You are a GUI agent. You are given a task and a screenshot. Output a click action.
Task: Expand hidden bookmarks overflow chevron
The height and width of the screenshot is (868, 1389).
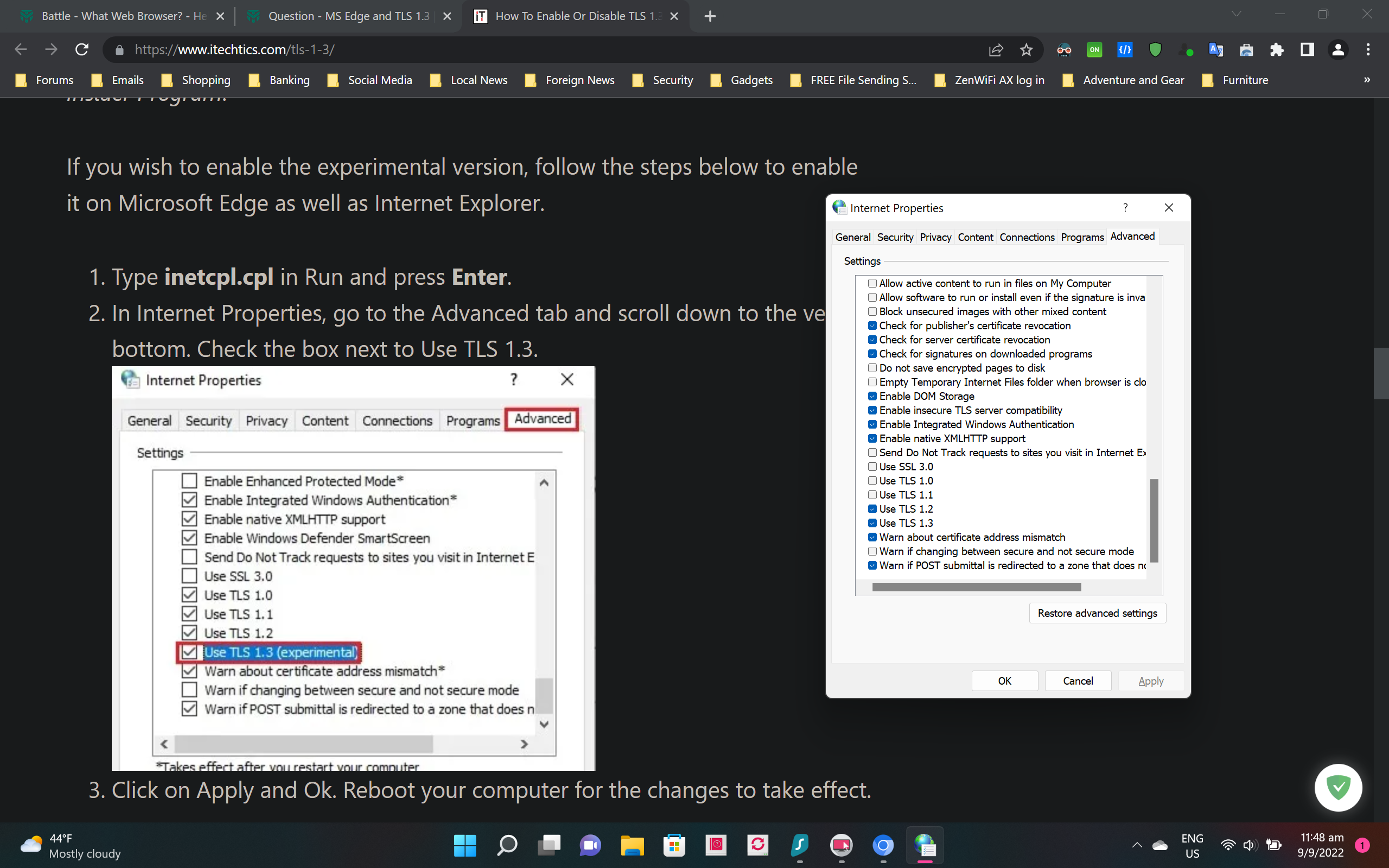click(x=1367, y=80)
